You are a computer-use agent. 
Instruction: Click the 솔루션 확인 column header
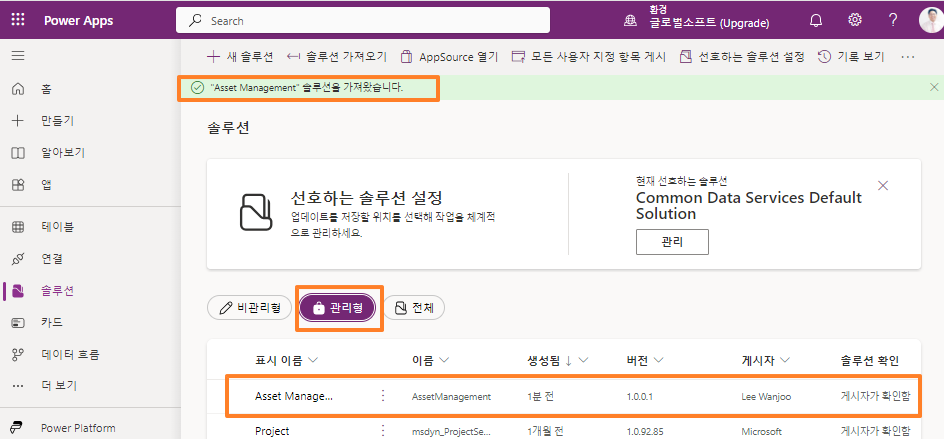tap(869, 360)
